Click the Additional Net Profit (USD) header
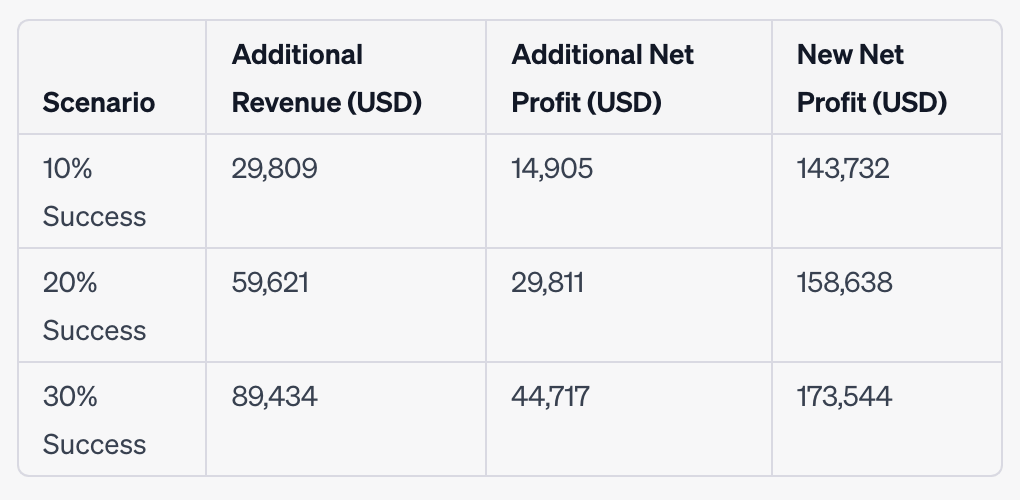1020x500 pixels. (x=602, y=79)
